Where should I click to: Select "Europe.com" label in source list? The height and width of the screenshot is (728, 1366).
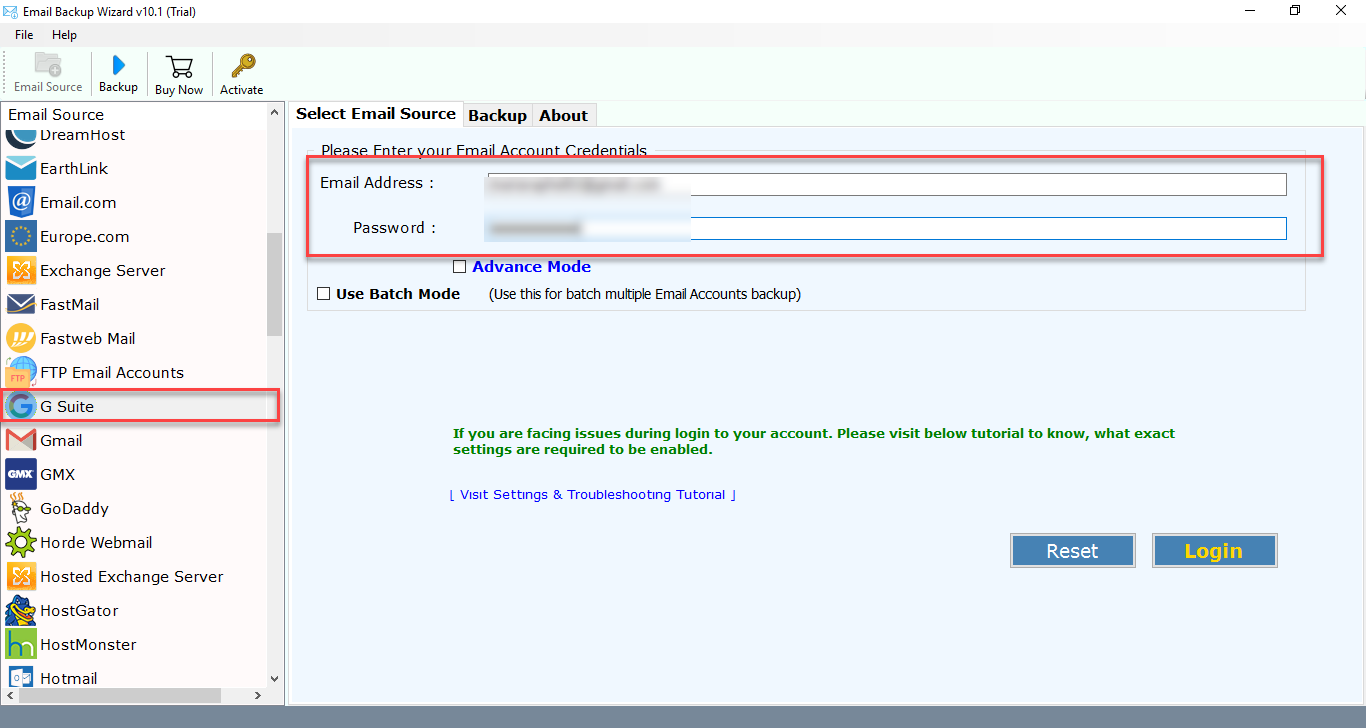coord(85,237)
